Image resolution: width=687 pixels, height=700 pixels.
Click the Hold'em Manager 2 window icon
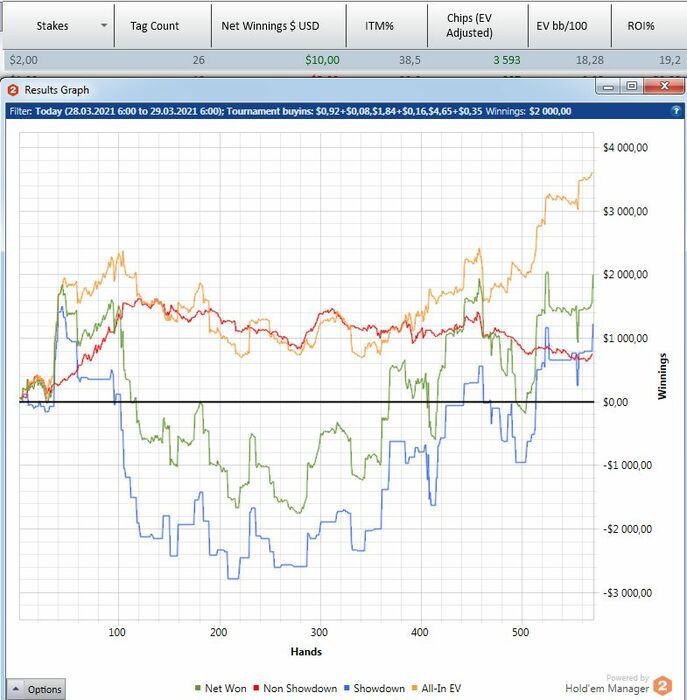[13, 90]
